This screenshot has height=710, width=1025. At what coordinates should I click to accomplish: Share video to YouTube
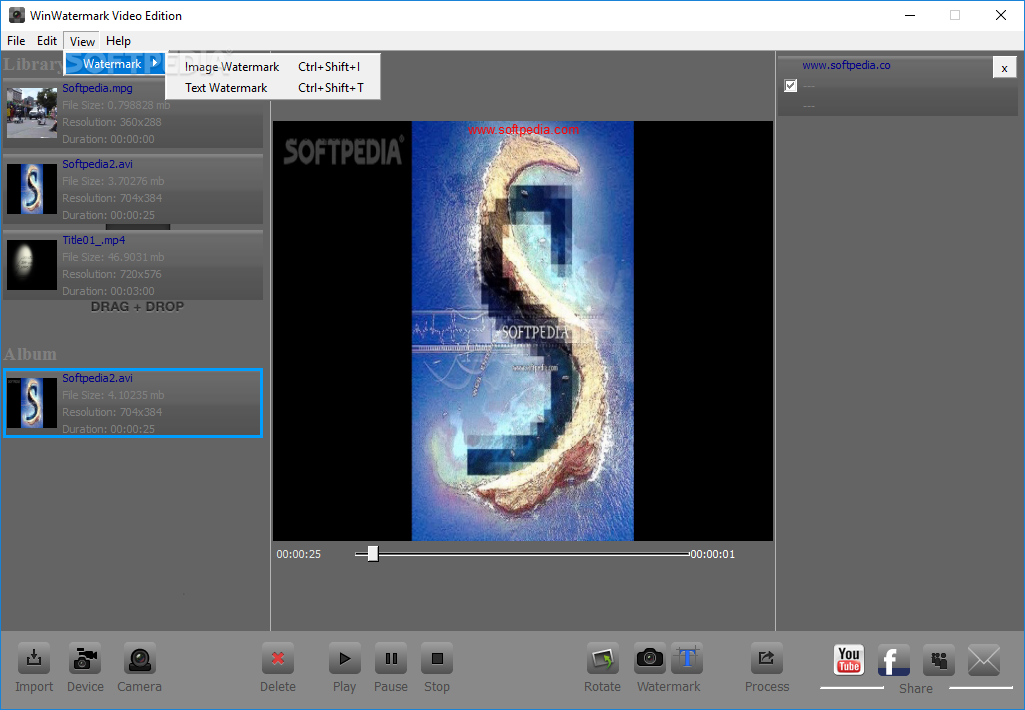[x=849, y=660]
